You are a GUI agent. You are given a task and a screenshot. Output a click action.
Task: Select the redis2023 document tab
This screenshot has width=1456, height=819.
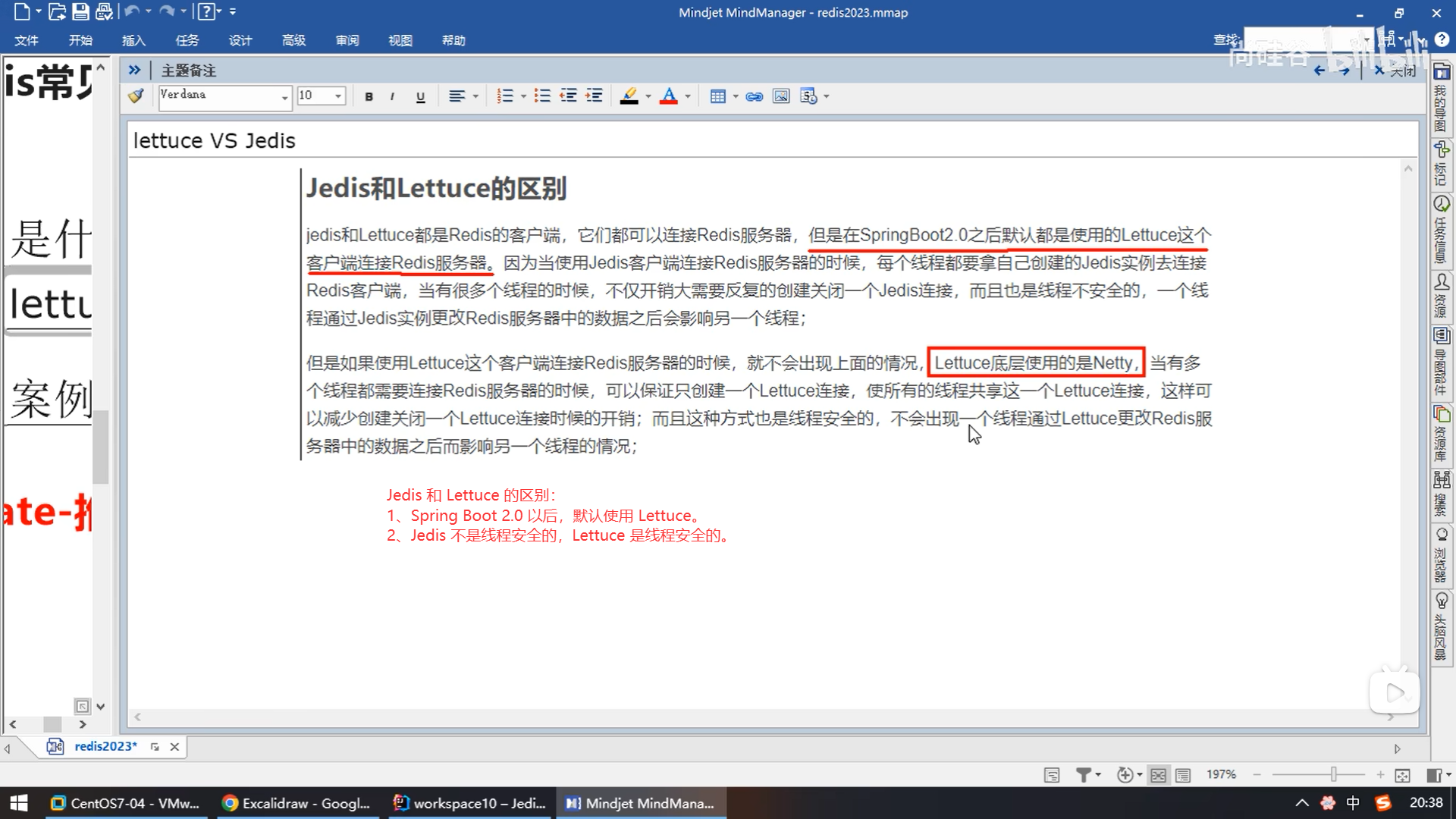(105, 746)
